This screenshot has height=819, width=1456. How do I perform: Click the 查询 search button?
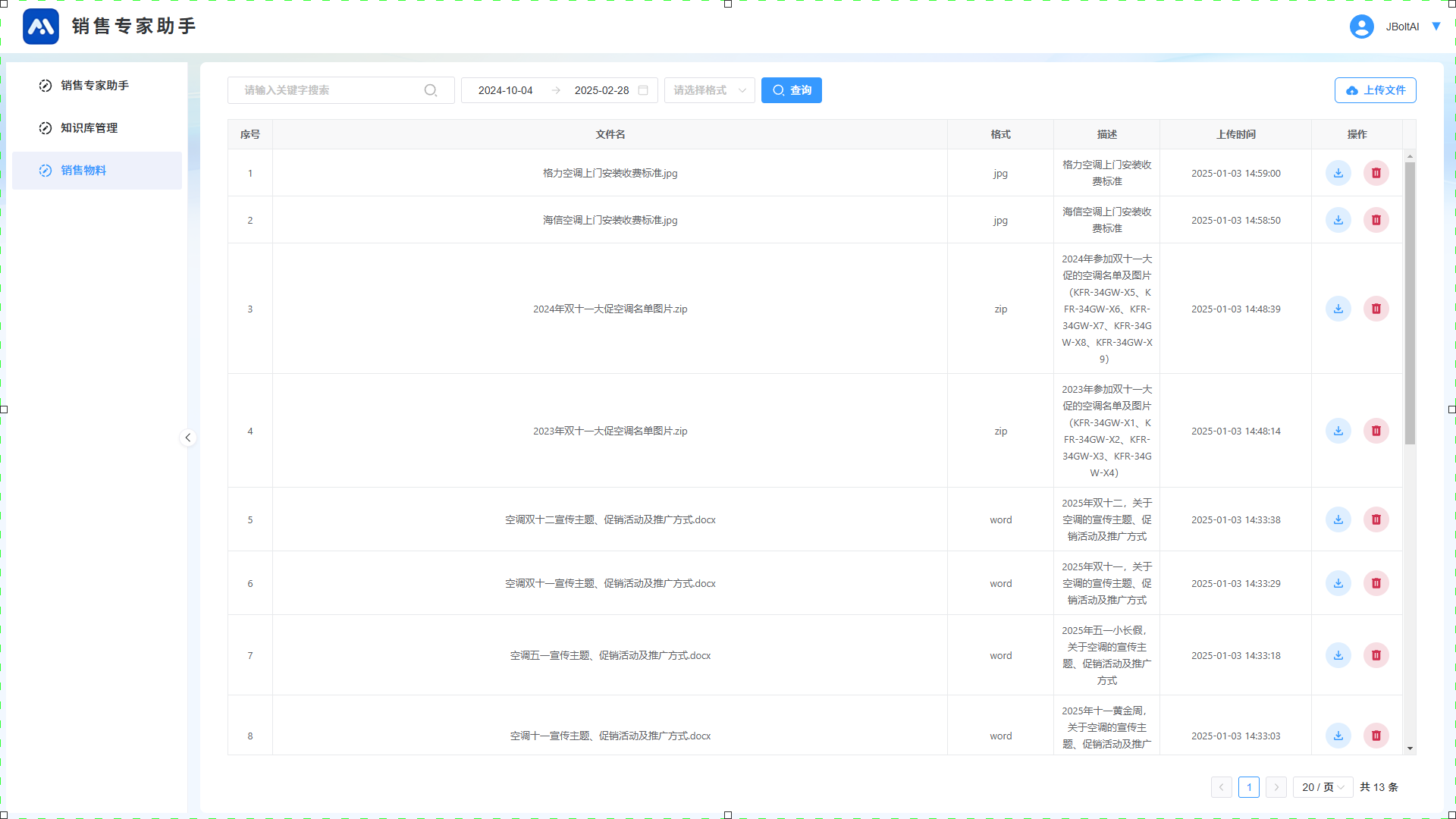pos(792,90)
